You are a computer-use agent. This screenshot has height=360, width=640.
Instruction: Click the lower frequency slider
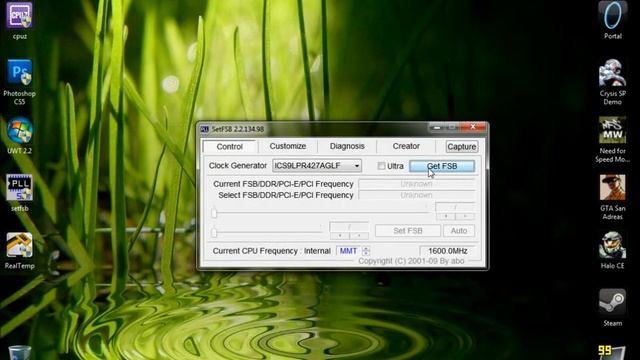(267, 232)
